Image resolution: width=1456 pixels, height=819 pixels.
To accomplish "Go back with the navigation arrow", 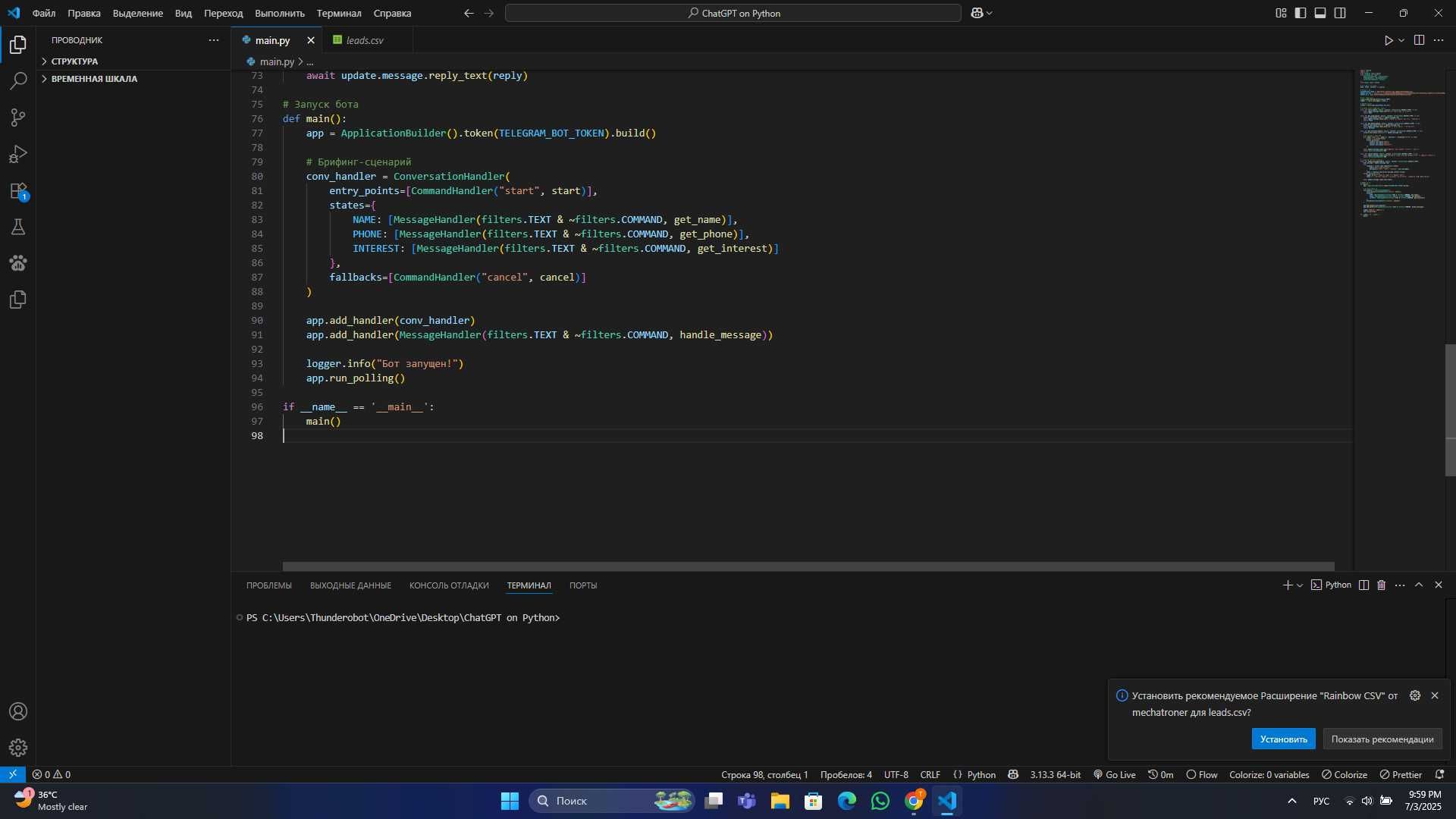I will [469, 13].
